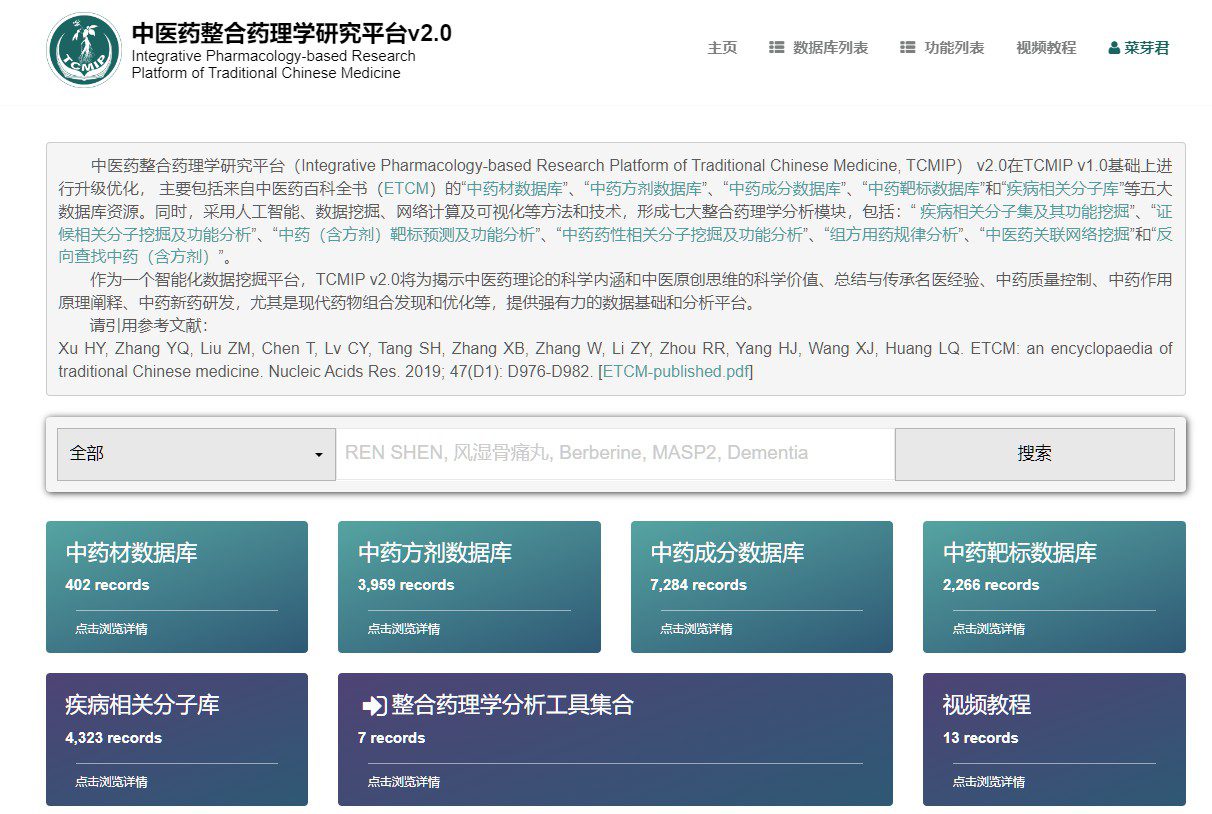Open the 全部 category dropdown
This screenshot has height=814, width=1212.
point(196,454)
